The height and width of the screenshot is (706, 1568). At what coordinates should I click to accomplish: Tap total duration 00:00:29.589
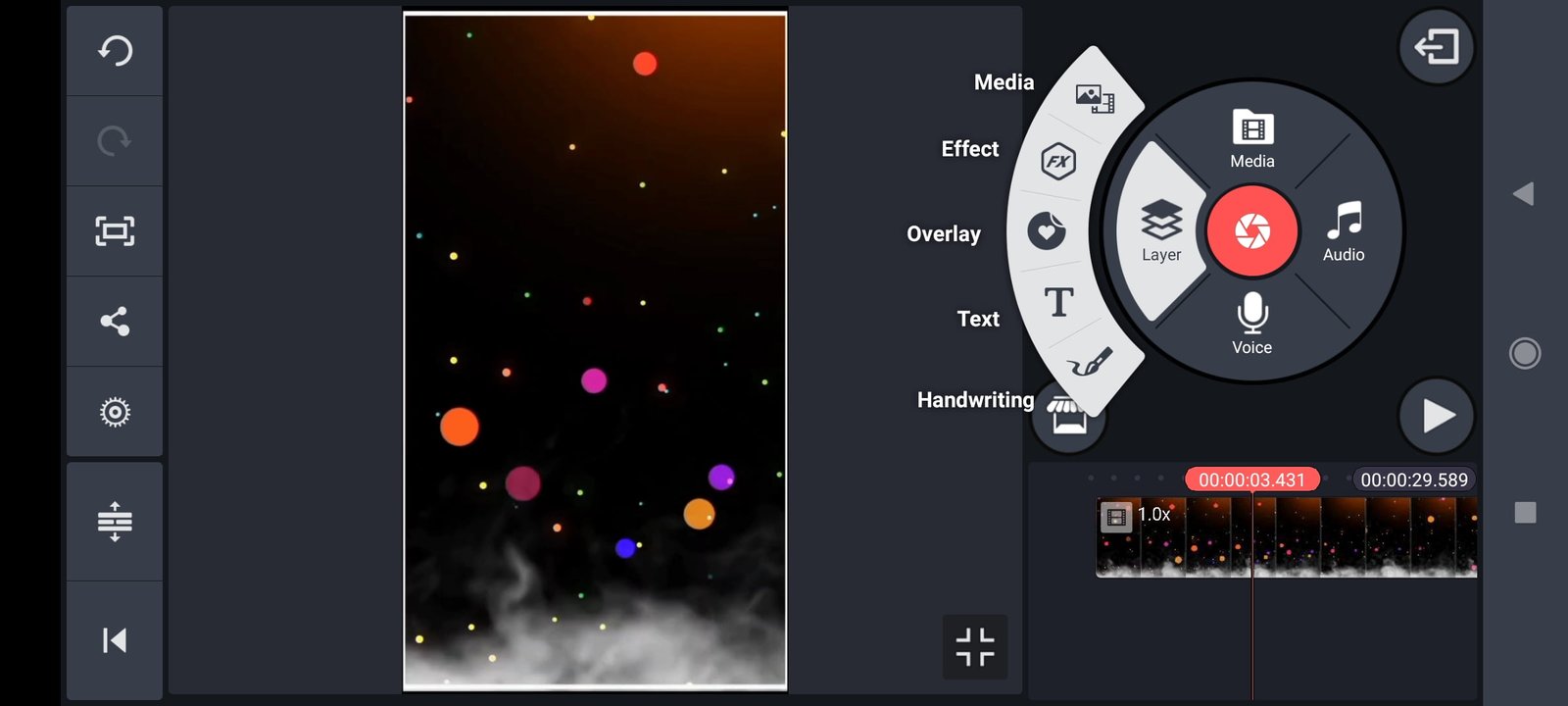pyautogui.click(x=1414, y=479)
